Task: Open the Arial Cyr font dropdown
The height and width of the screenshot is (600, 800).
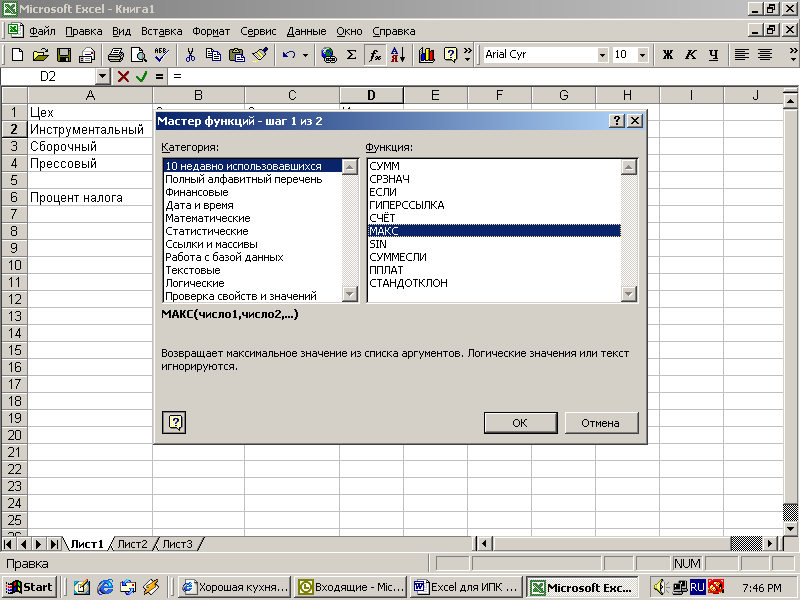Action: (x=603, y=55)
